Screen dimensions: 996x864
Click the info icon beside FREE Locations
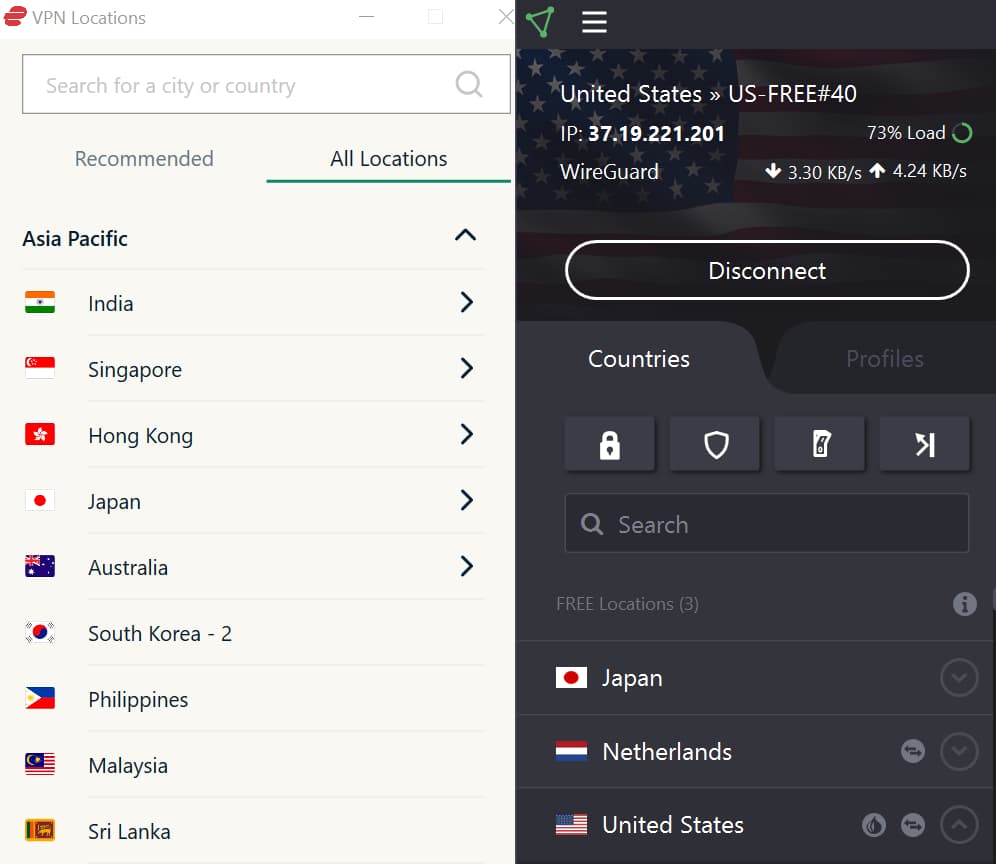(964, 604)
